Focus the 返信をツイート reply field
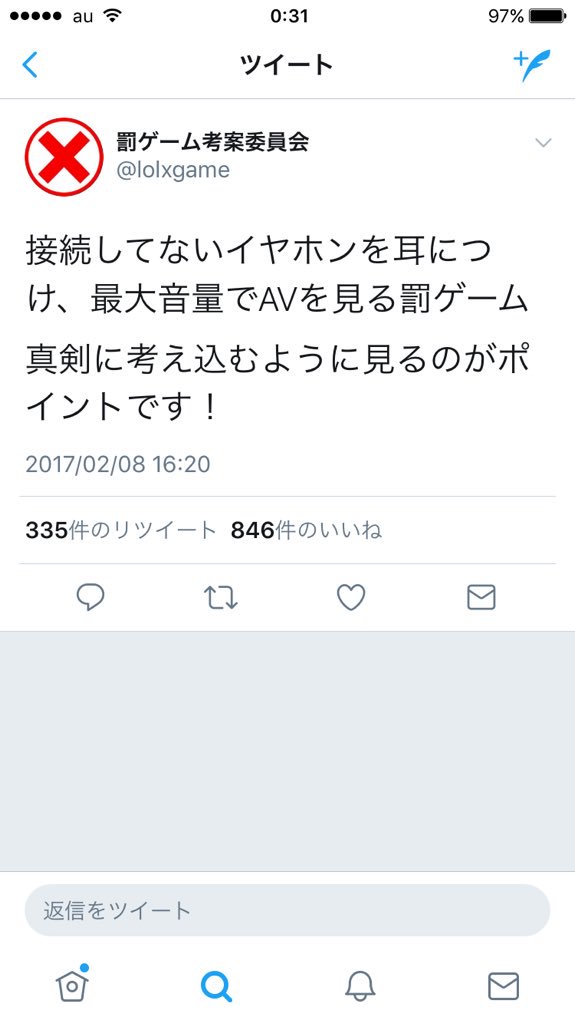Viewport: 575px width, 1024px height. click(288, 910)
